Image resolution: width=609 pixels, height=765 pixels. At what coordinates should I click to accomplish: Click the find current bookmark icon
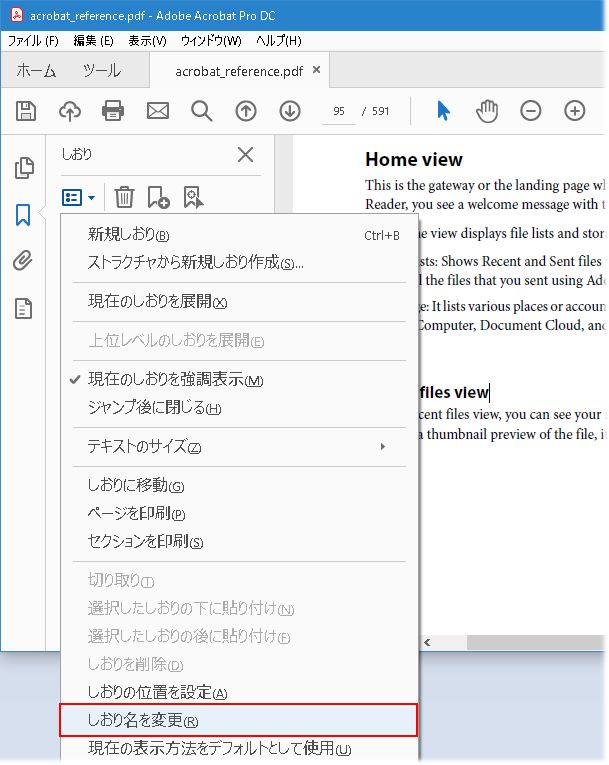(x=193, y=197)
